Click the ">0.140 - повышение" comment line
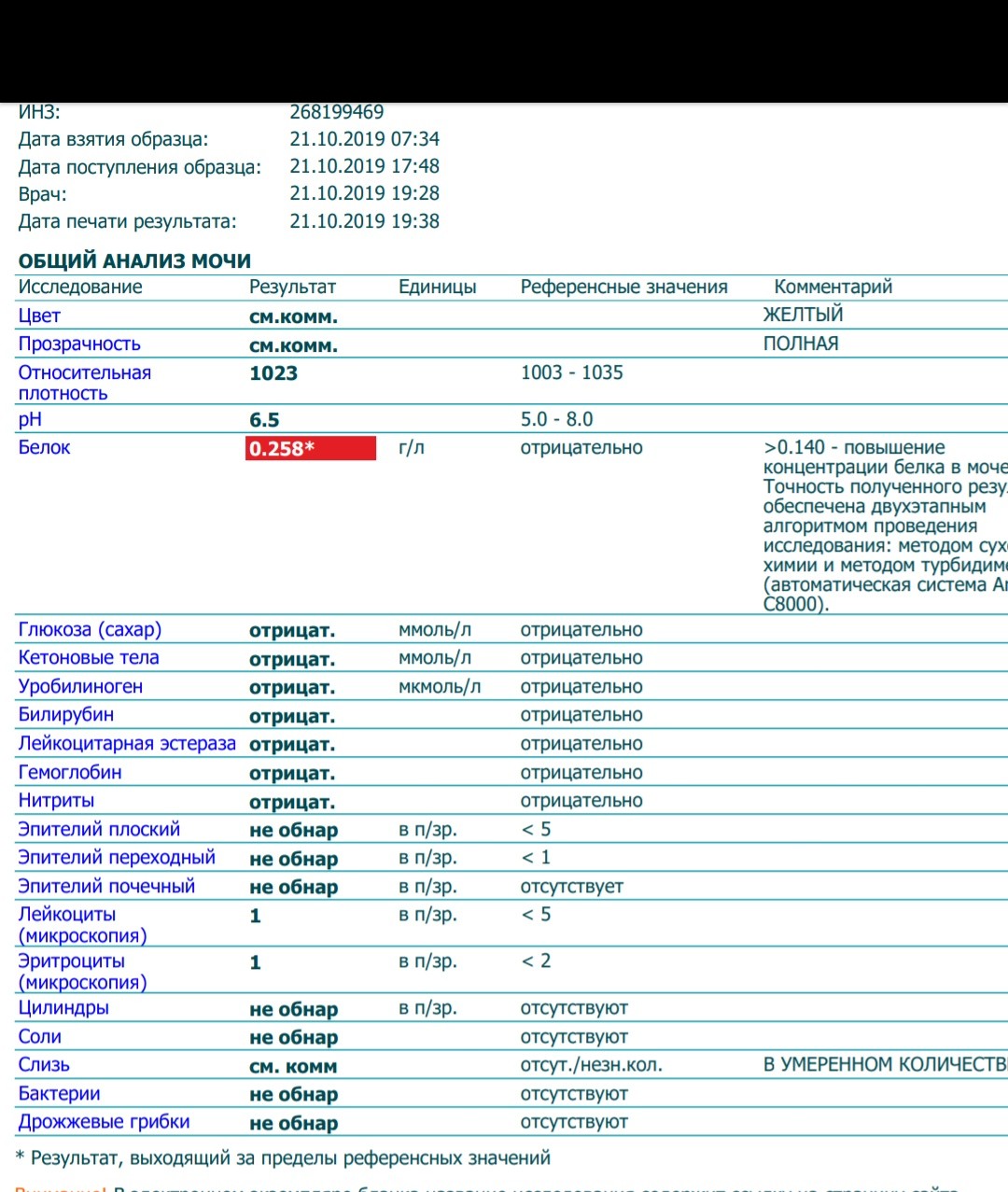This screenshot has height=1192, width=1008. coord(854,447)
